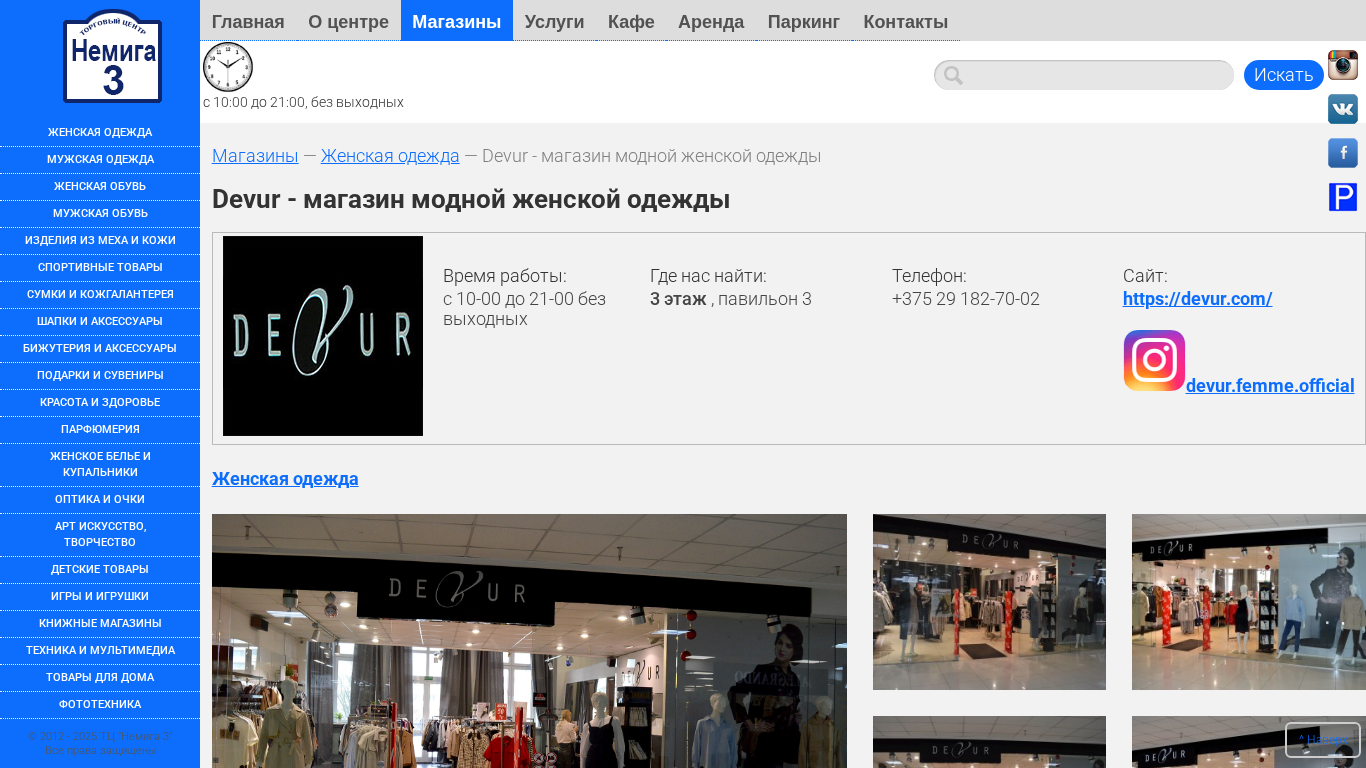Open СПОРТИВНЫЕ ТОВАРЫ category

[x=100, y=268]
